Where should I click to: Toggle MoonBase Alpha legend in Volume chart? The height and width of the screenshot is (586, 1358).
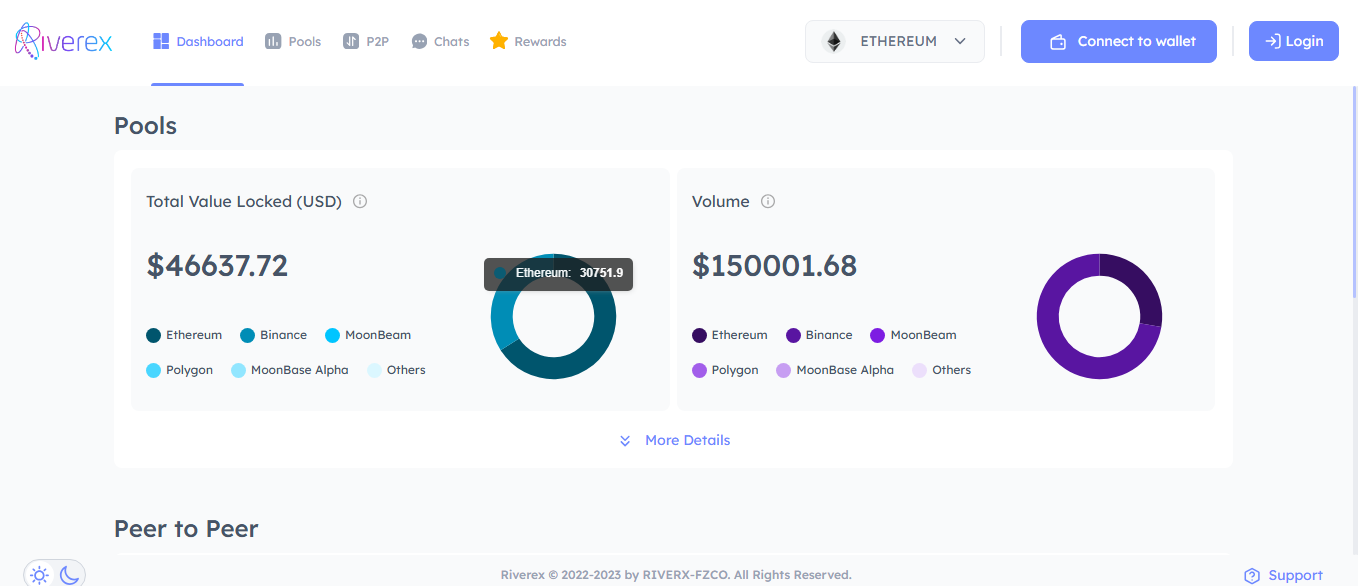(x=836, y=370)
